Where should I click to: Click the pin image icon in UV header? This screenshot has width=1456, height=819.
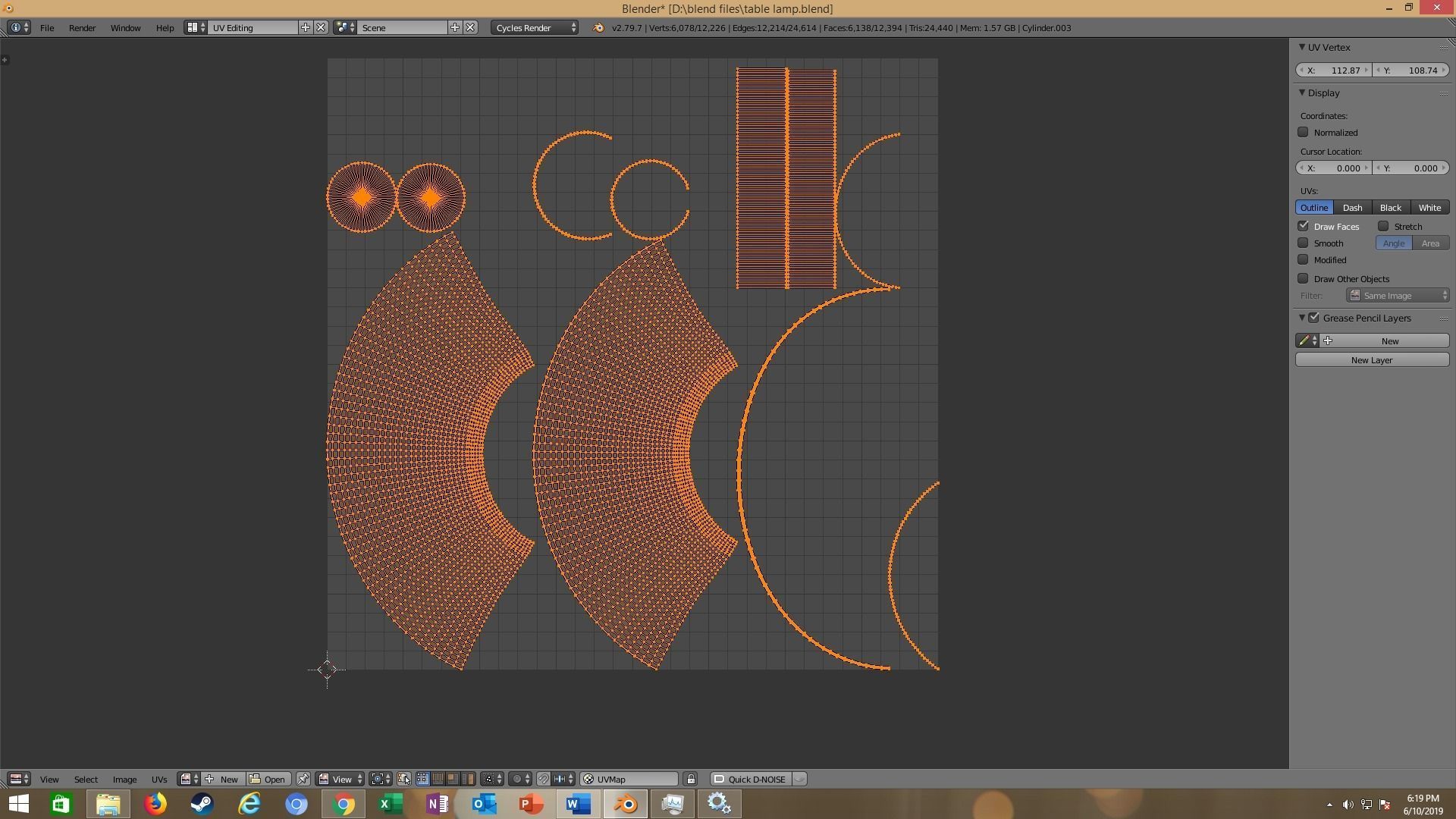click(x=303, y=779)
